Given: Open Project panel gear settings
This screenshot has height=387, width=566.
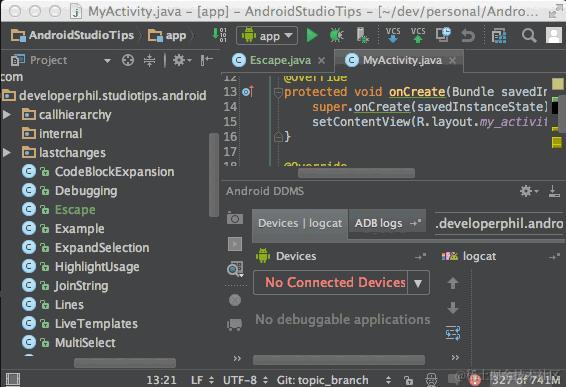Looking at the screenshot, I should point(181,60).
